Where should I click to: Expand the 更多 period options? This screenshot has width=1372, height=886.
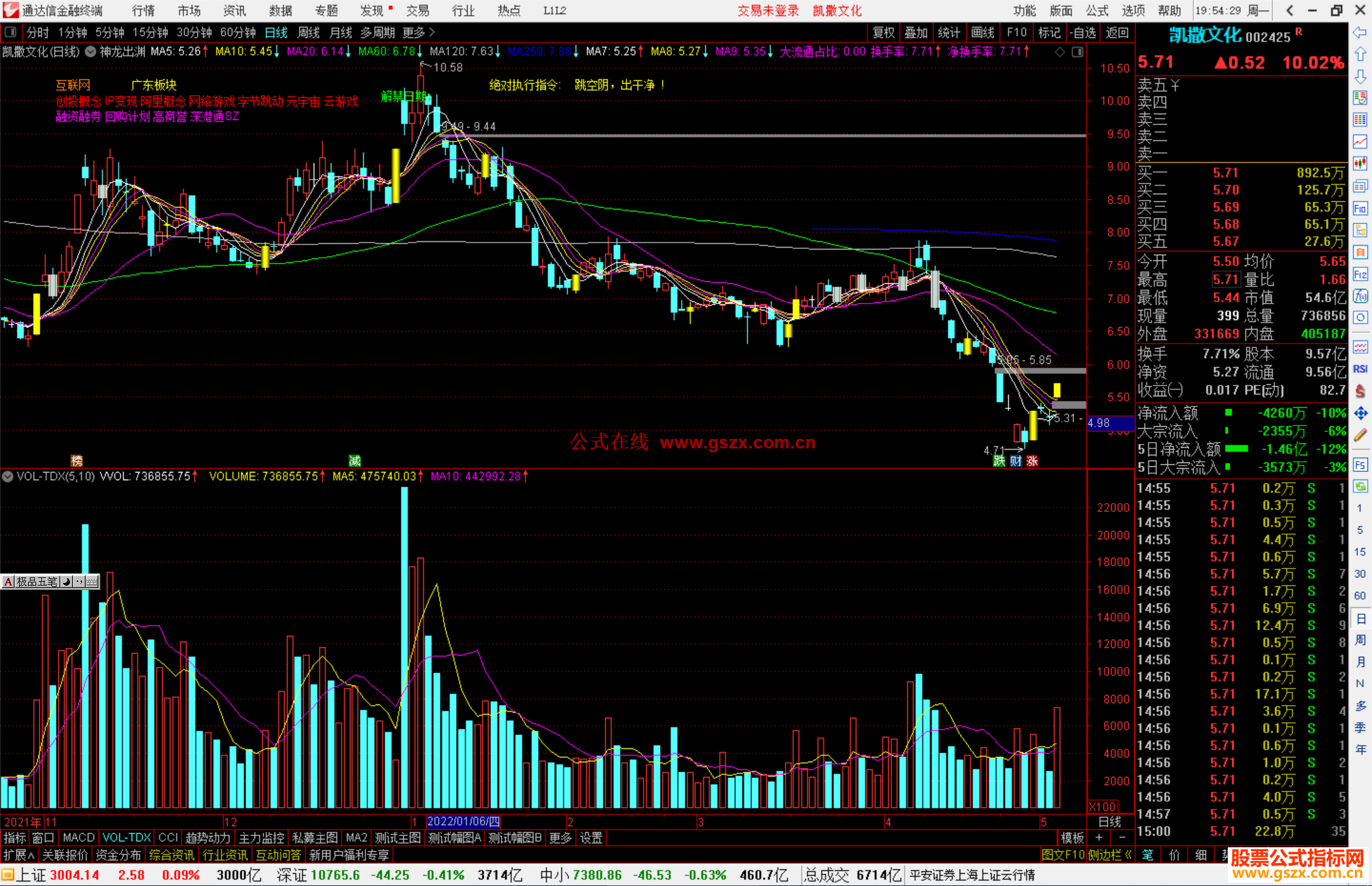419,32
